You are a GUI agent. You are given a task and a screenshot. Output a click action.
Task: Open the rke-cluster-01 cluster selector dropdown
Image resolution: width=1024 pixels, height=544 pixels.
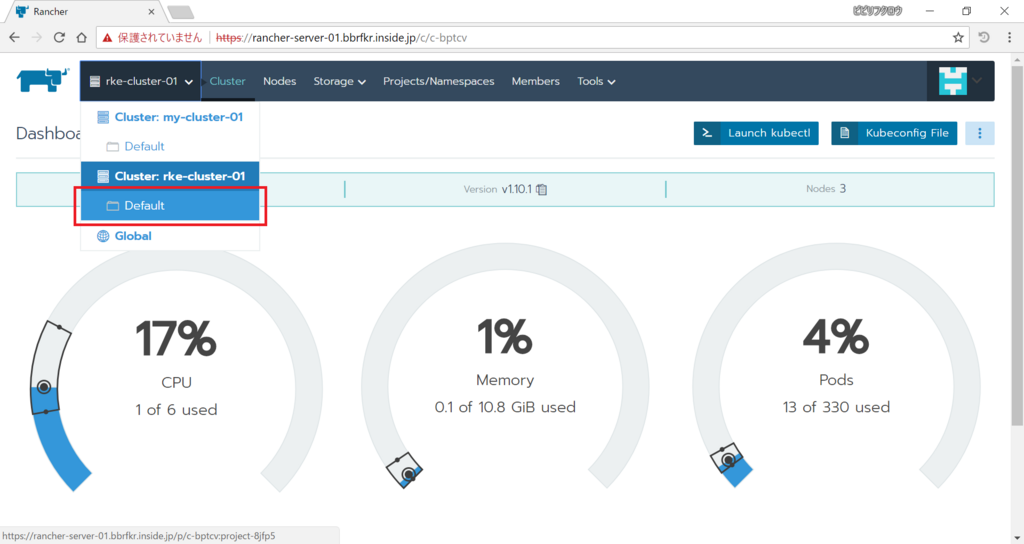(140, 82)
